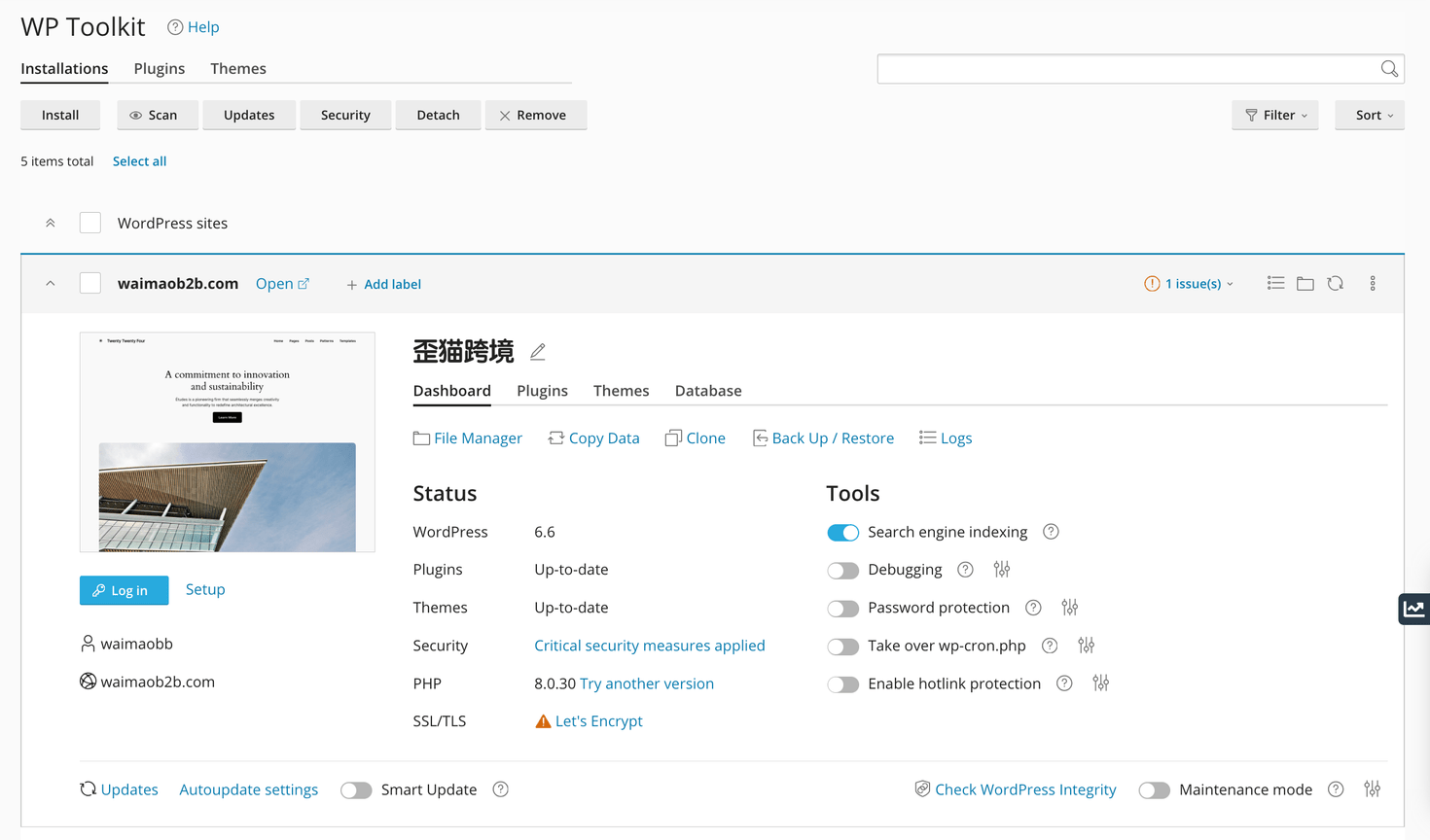
Task: Check the waimaob2b.com selection checkbox
Action: pos(89,283)
